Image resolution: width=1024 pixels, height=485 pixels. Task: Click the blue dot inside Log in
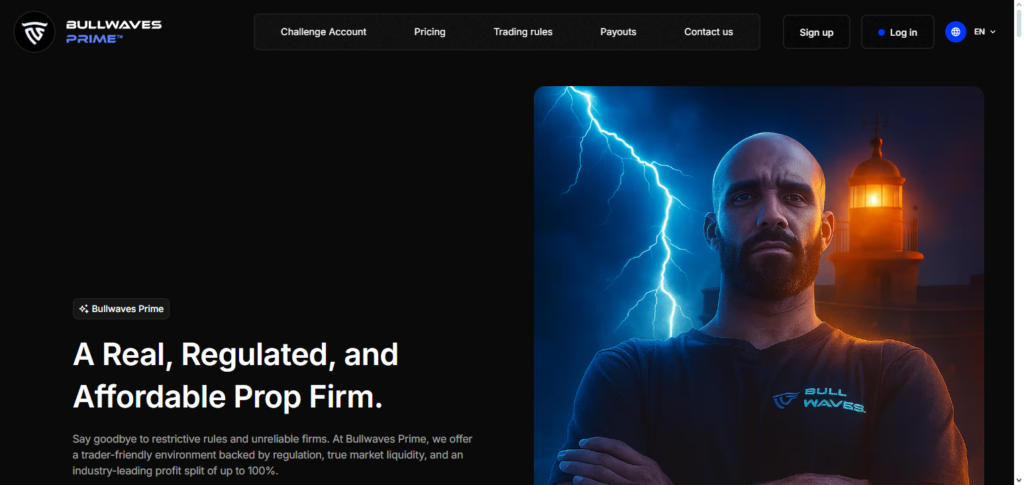click(881, 33)
